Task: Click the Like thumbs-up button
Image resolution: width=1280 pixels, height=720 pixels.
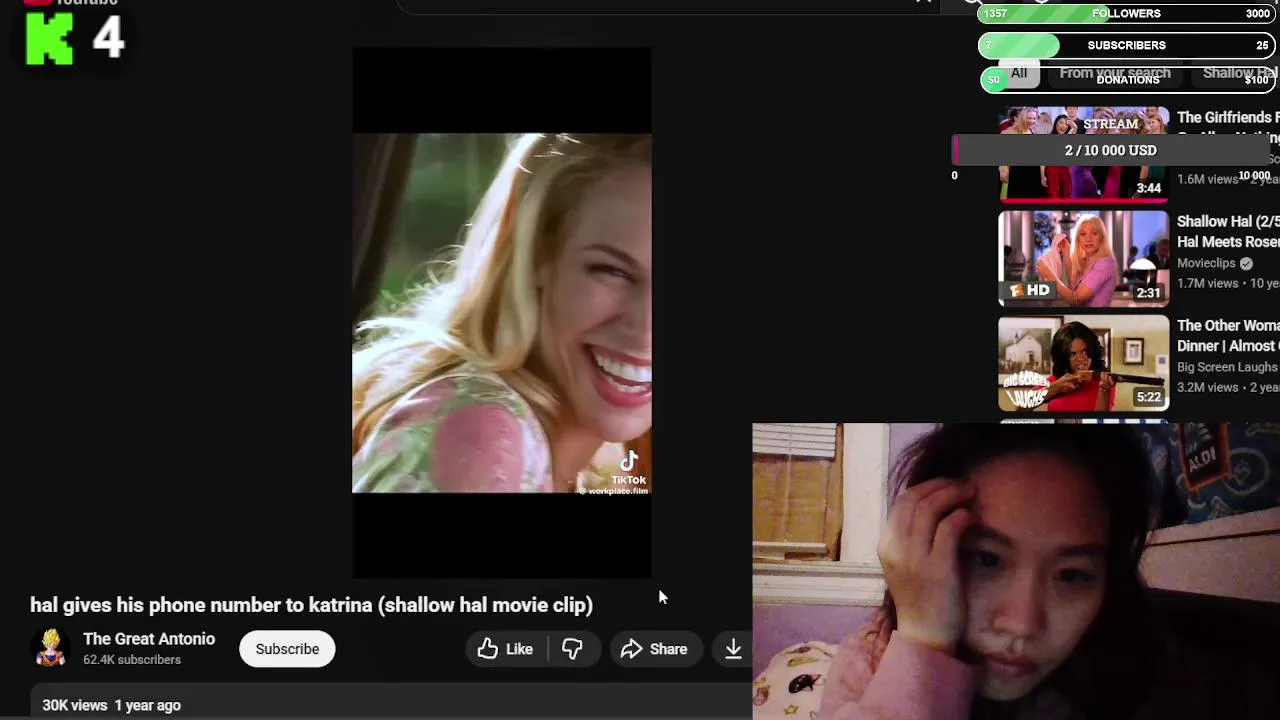Action: point(506,649)
